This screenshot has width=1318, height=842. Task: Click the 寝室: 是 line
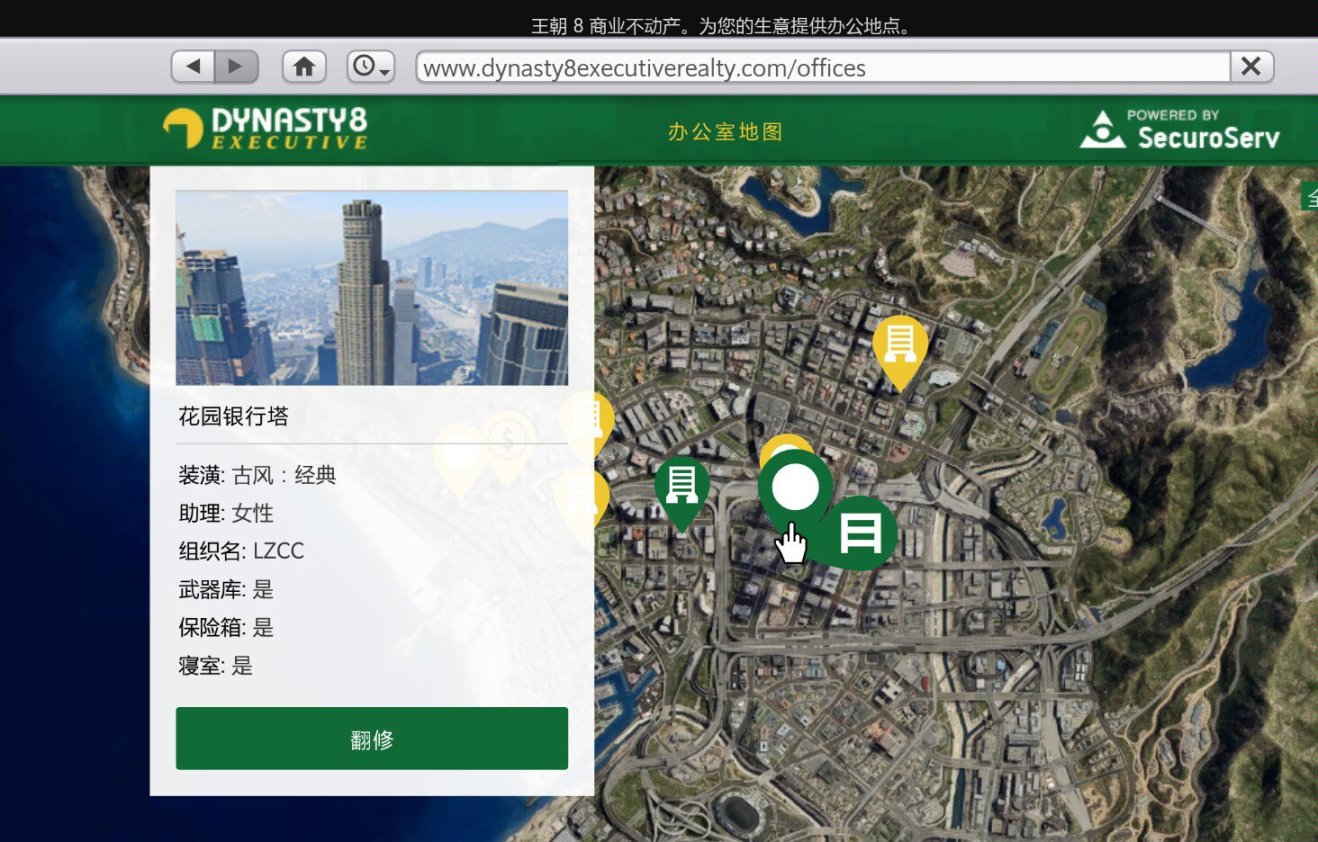(x=216, y=665)
